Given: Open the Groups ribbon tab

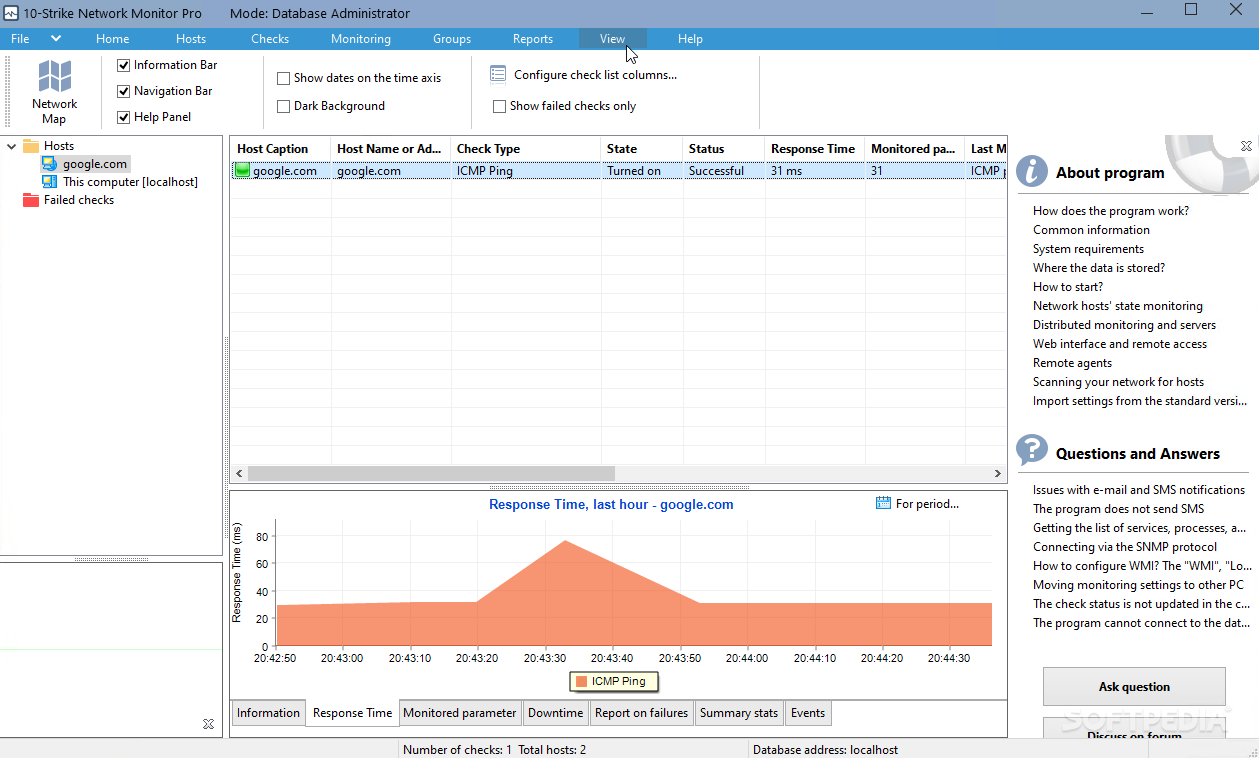Looking at the screenshot, I should click(452, 39).
